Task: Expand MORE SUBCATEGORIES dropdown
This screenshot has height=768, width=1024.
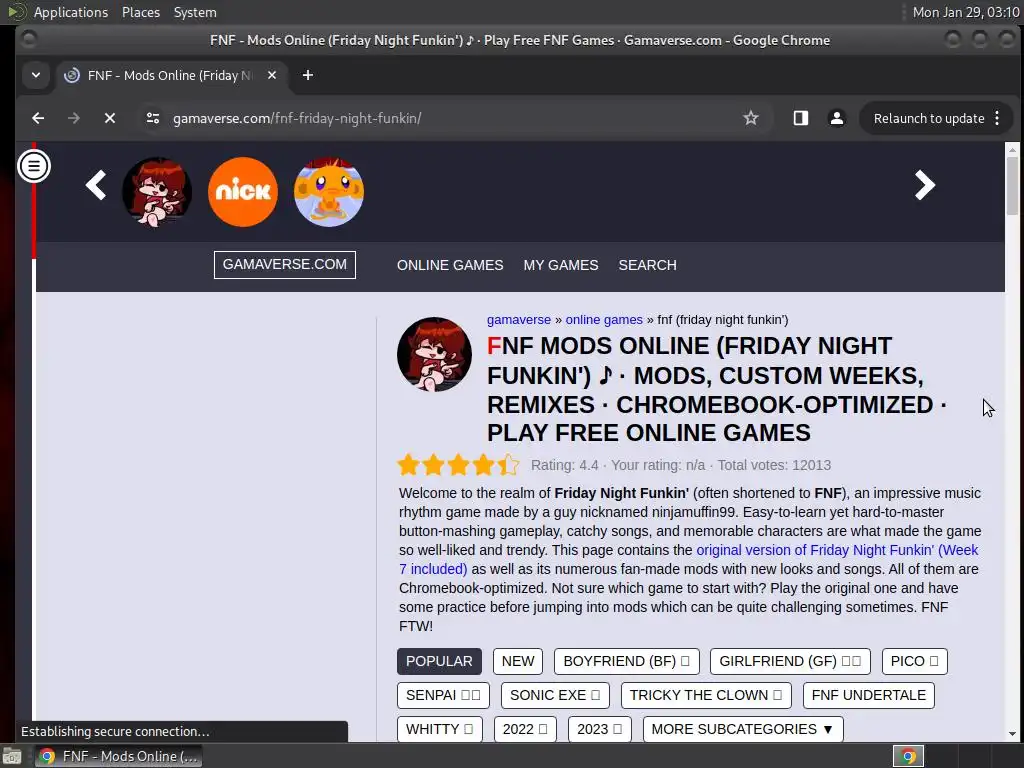Action: coord(743,729)
